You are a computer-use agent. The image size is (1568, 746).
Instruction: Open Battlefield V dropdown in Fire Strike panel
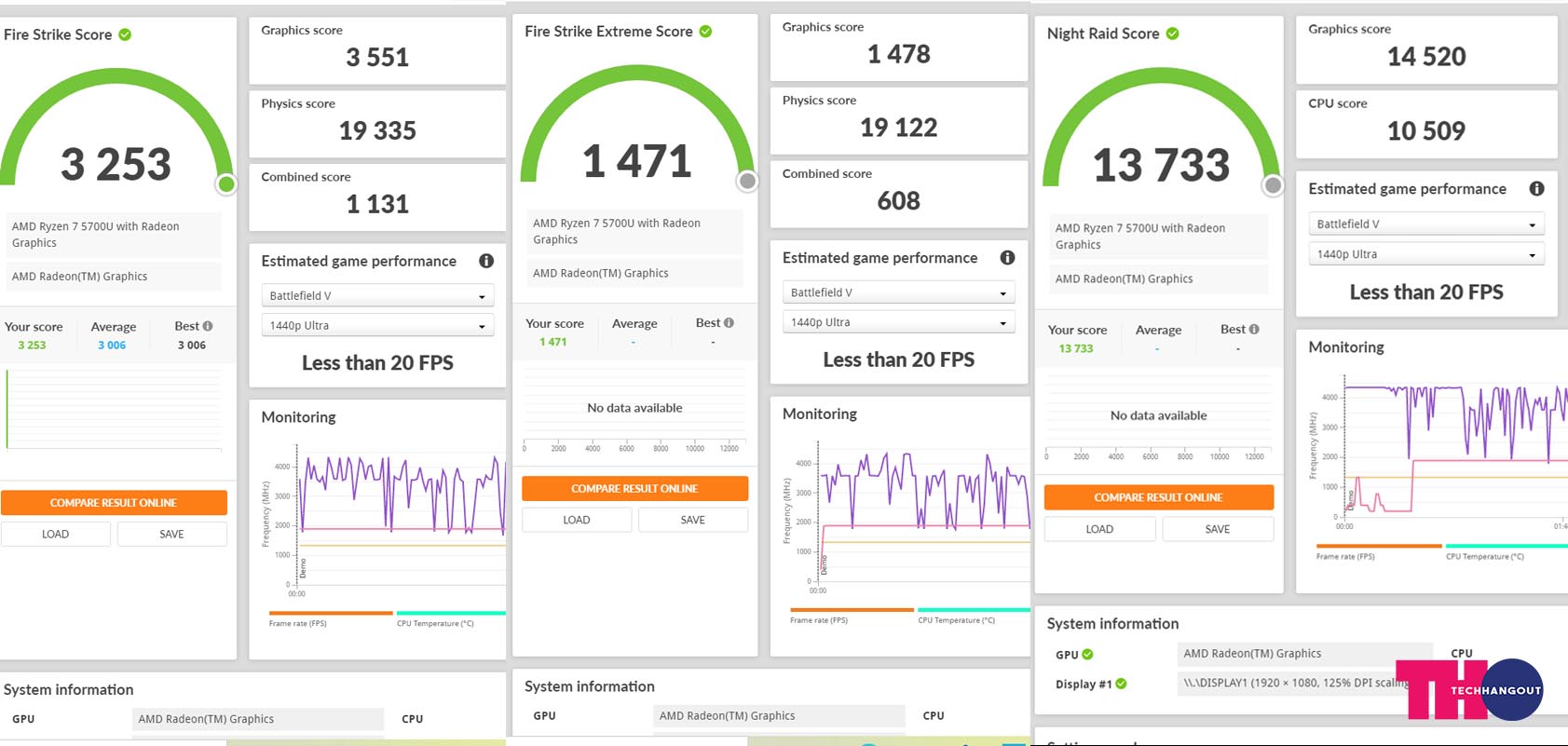[377, 295]
